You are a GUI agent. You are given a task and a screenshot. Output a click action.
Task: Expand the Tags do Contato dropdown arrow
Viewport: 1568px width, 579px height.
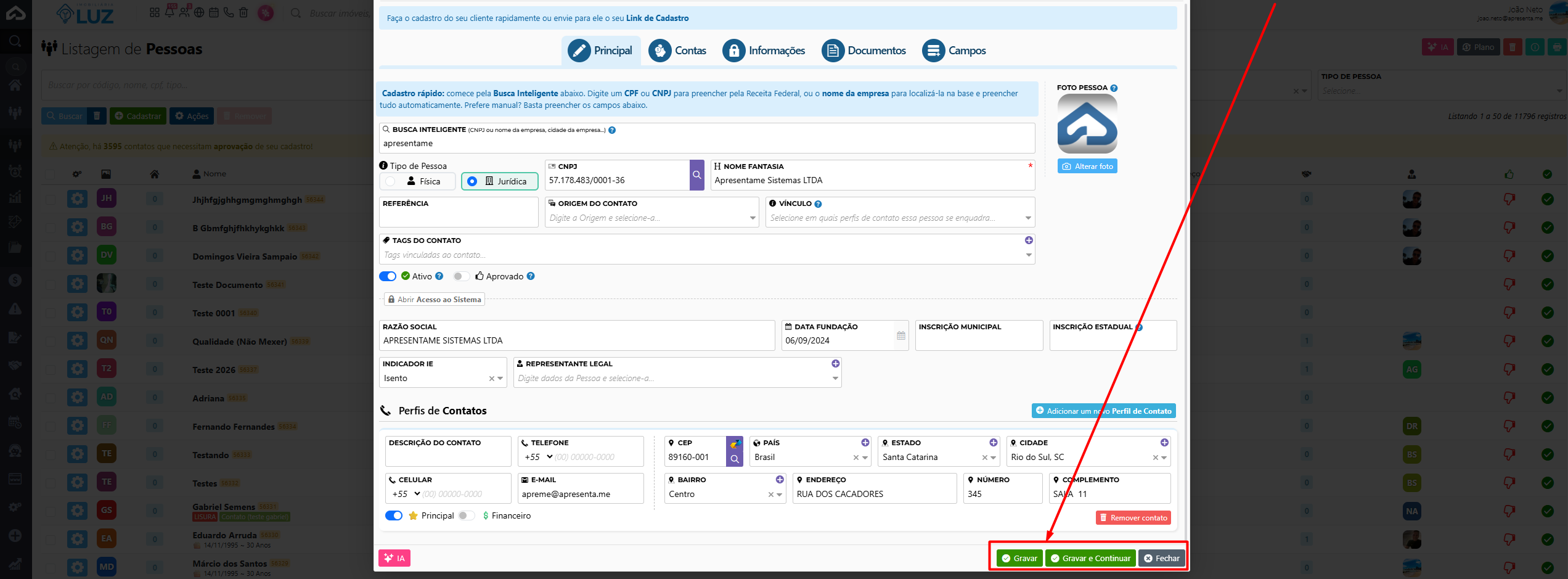pyautogui.click(x=1029, y=255)
